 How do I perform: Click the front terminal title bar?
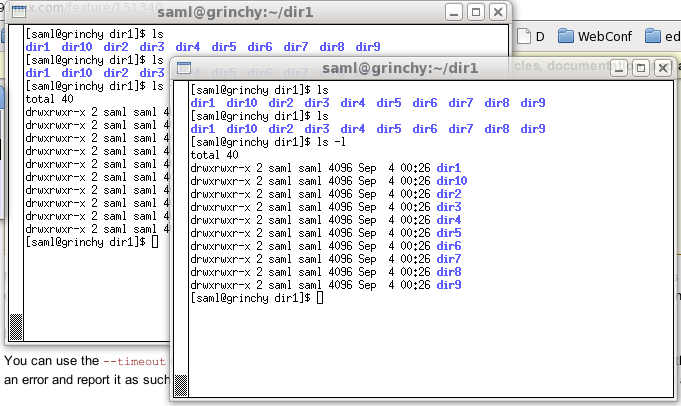click(x=400, y=68)
